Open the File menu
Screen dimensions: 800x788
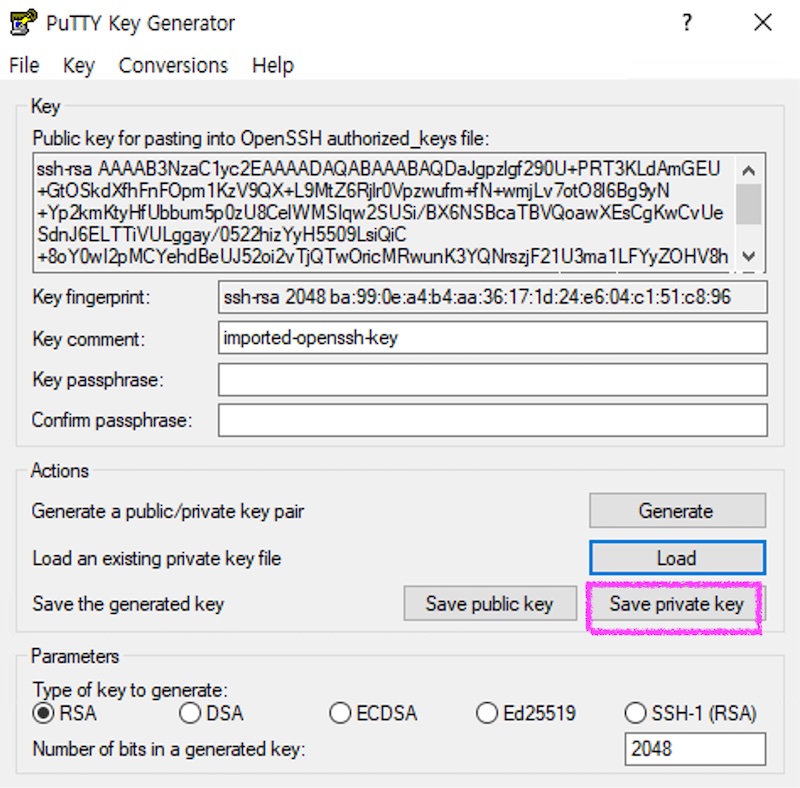click(x=24, y=65)
